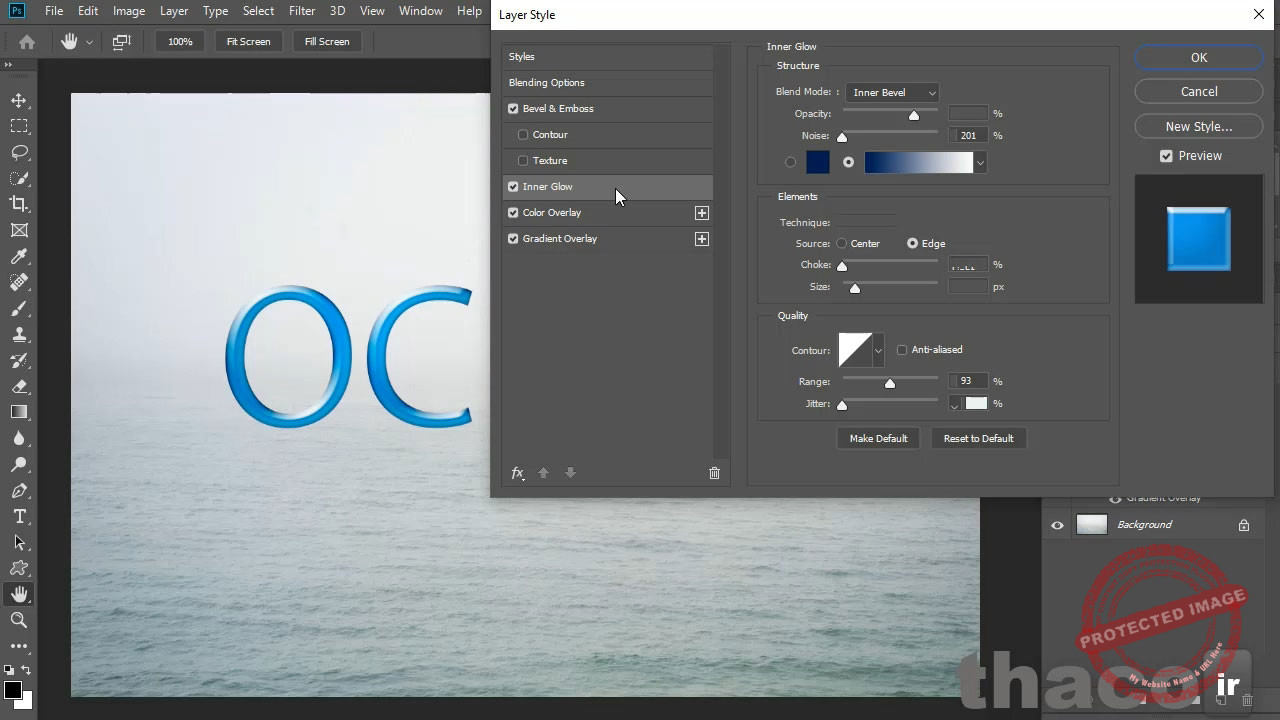Click Reset to Default button
Viewport: 1280px width, 720px height.
[x=978, y=439]
